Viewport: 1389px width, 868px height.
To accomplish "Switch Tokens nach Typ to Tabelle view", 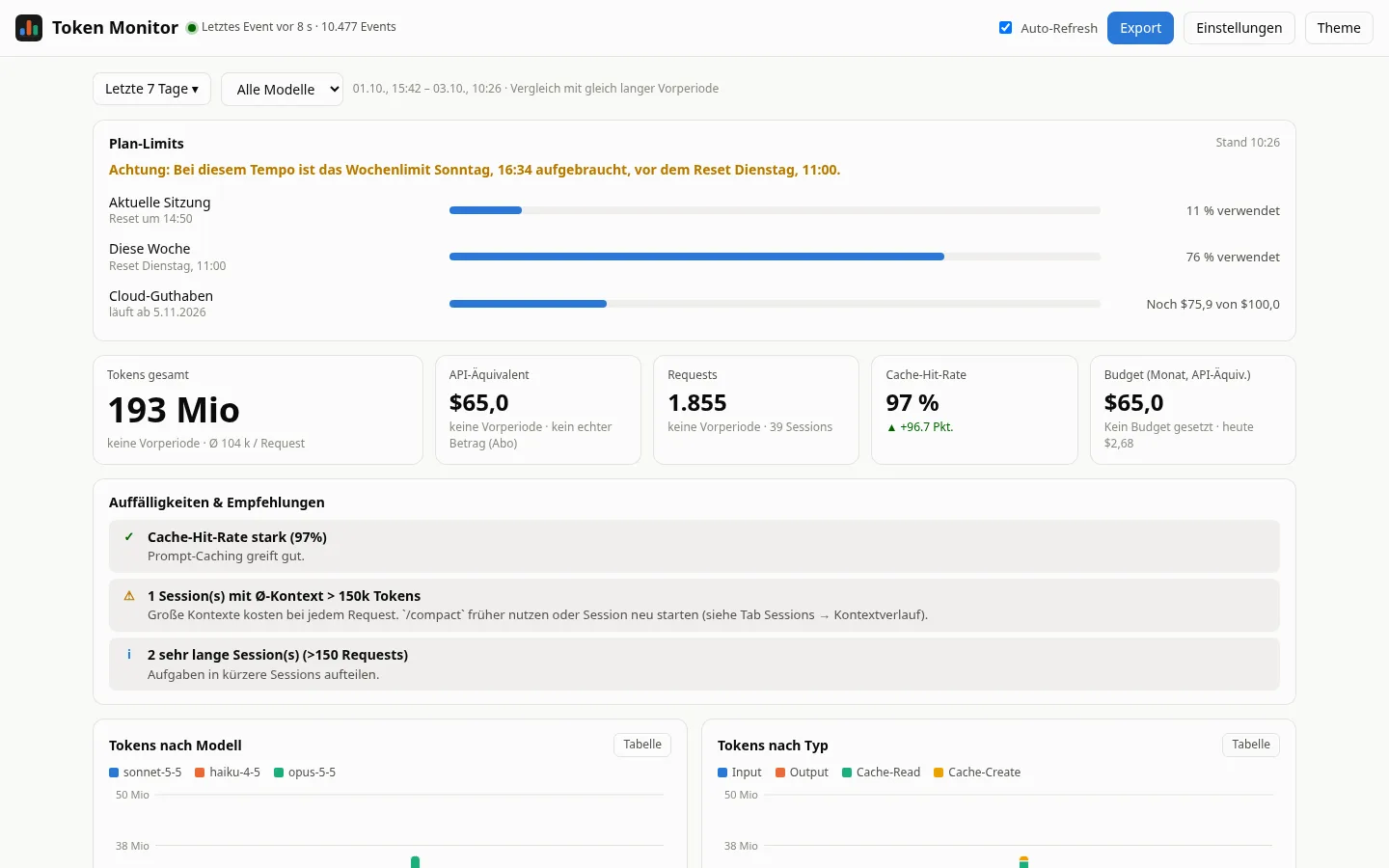I will (x=1251, y=745).
